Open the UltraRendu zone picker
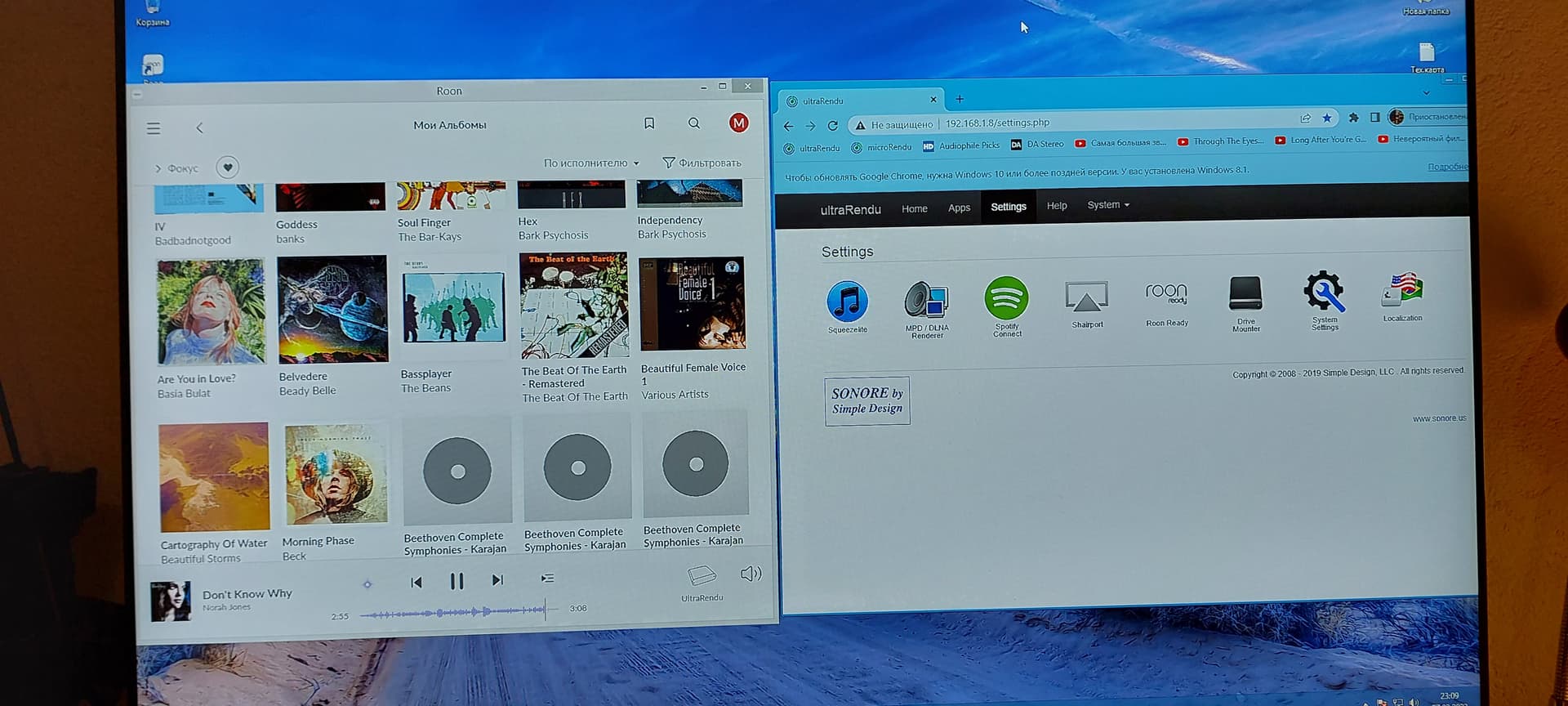1568x706 pixels. click(x=702, y=583)
